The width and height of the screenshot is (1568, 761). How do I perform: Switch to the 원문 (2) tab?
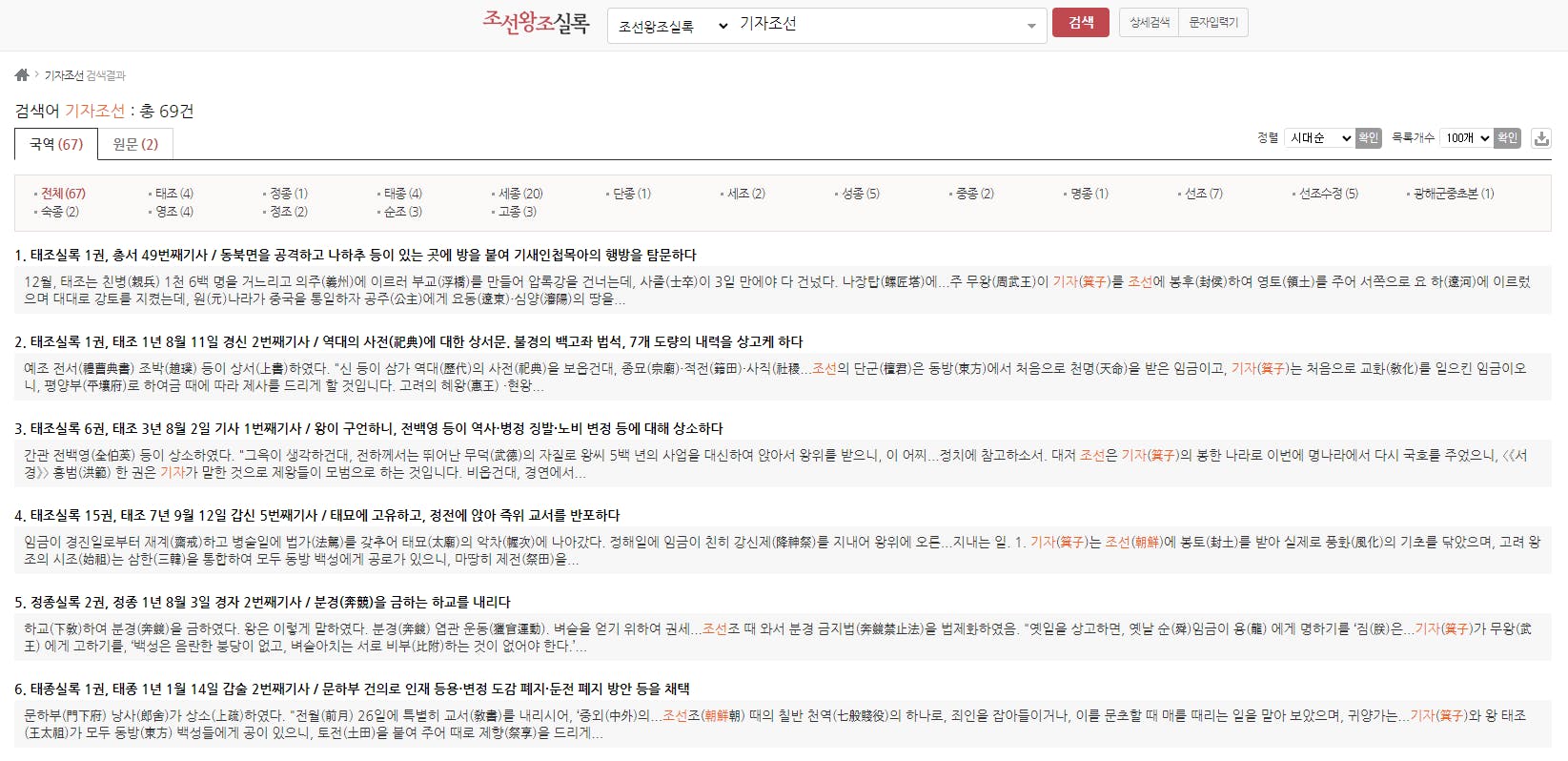pos(135,144)
